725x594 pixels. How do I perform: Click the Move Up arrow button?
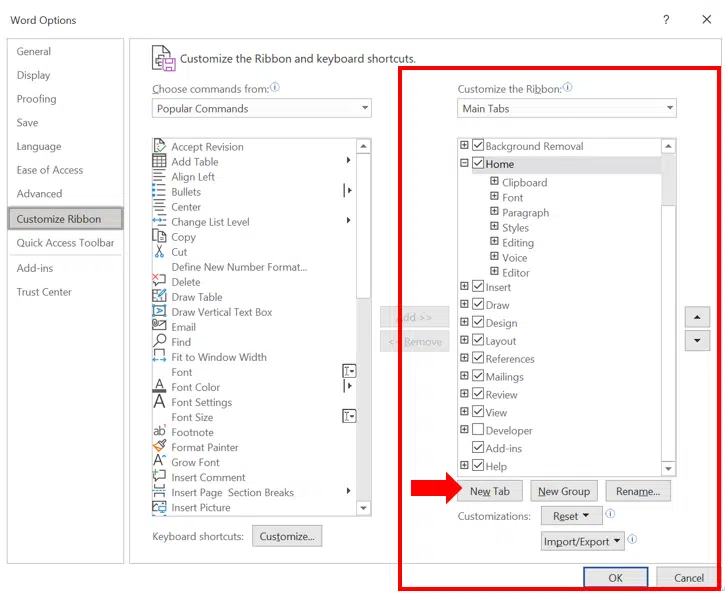click(697, 317)
